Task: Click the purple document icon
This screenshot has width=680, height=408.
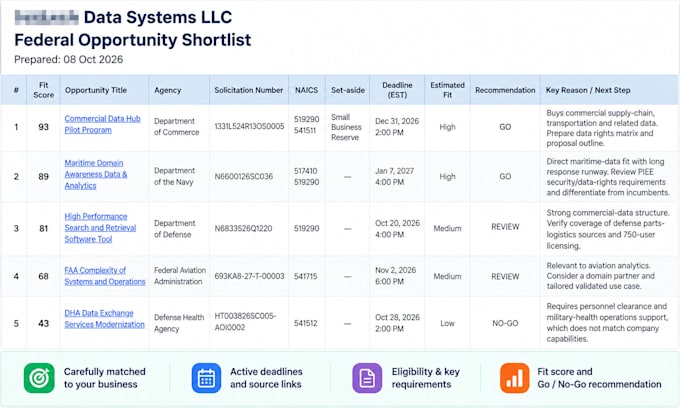Action: click(x=367, y=378)
